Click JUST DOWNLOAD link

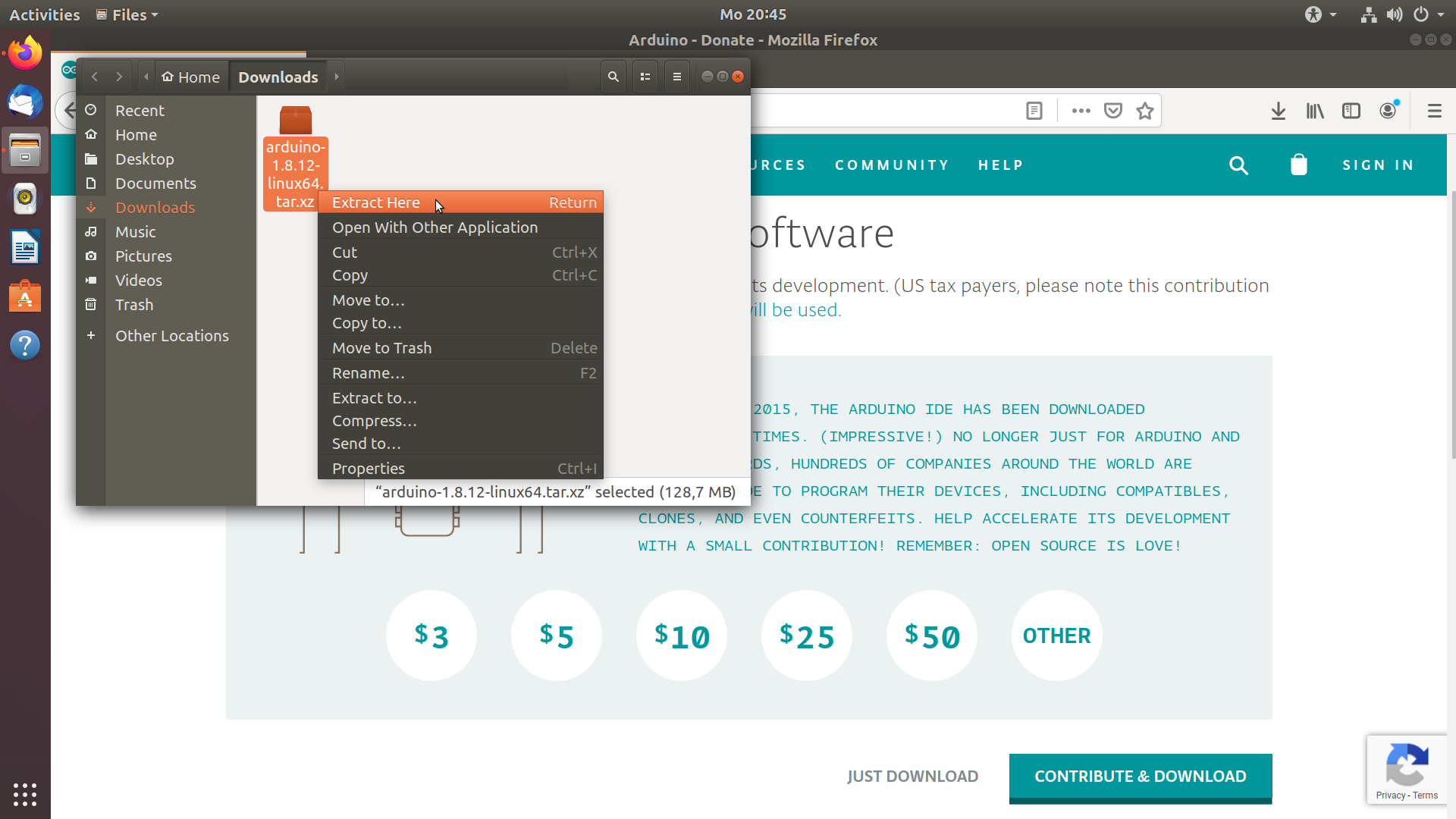913,777
